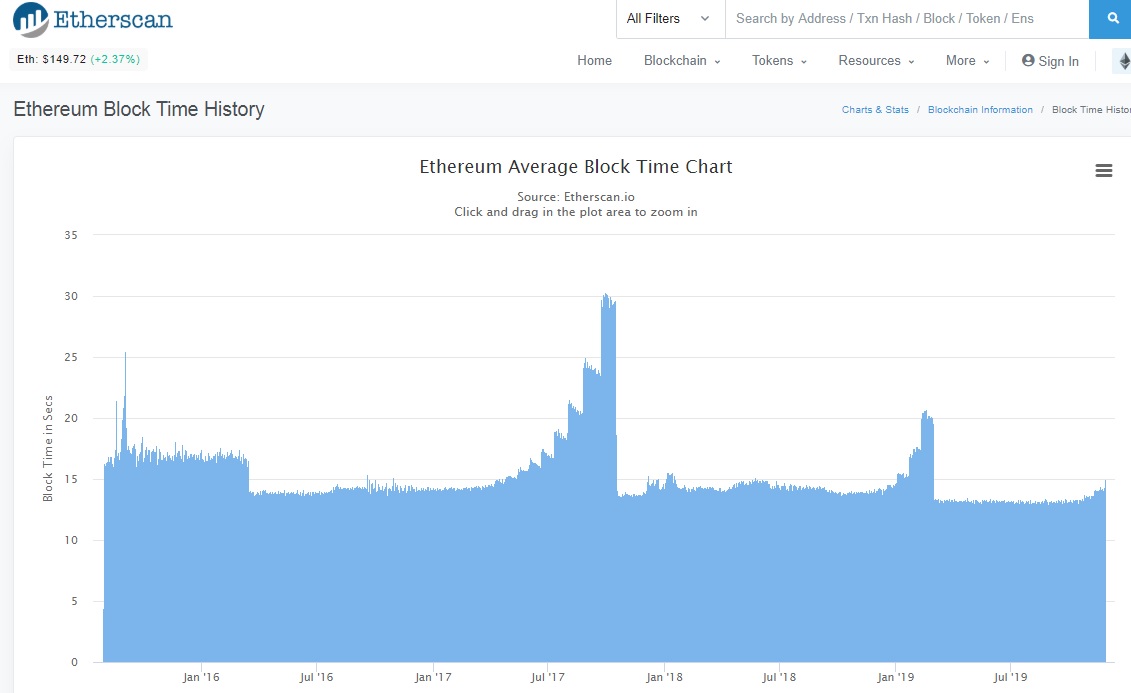Viewport: 1131px width, 693px height.
Task: Open the Blockchain Information breadcrumb
Action: point(980,110)
